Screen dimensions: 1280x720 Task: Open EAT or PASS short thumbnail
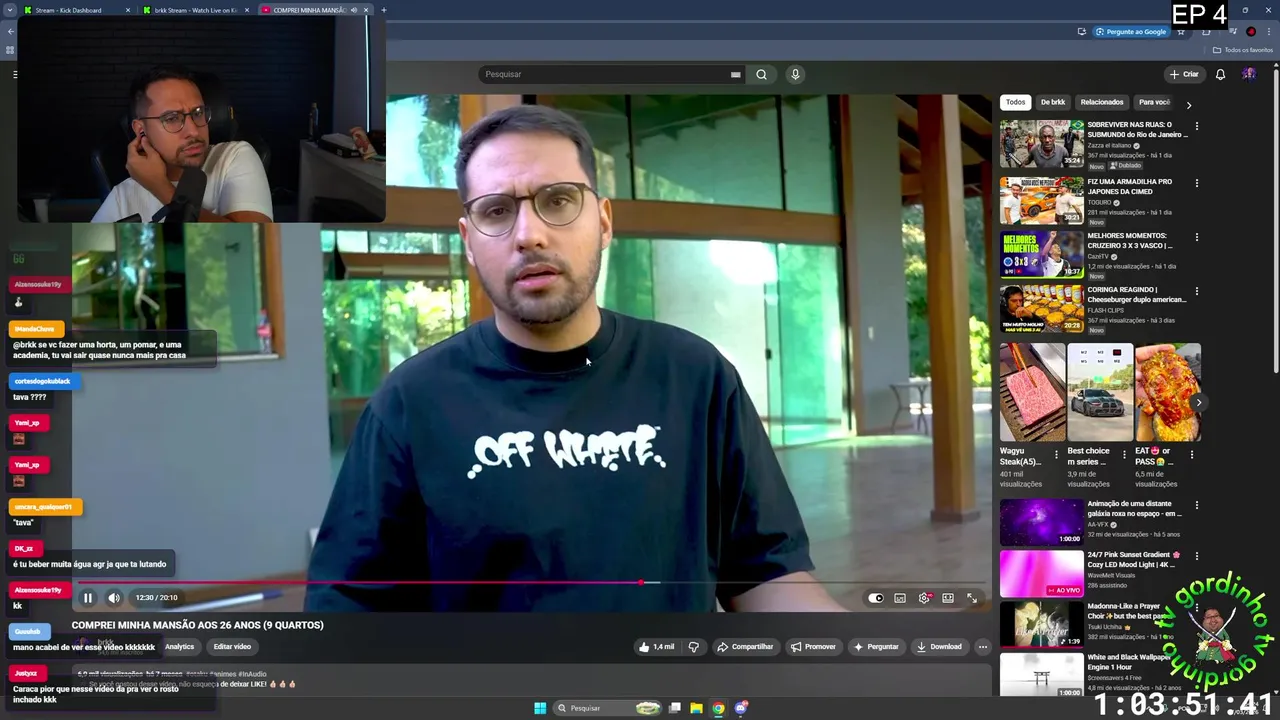pos(1168,392)
